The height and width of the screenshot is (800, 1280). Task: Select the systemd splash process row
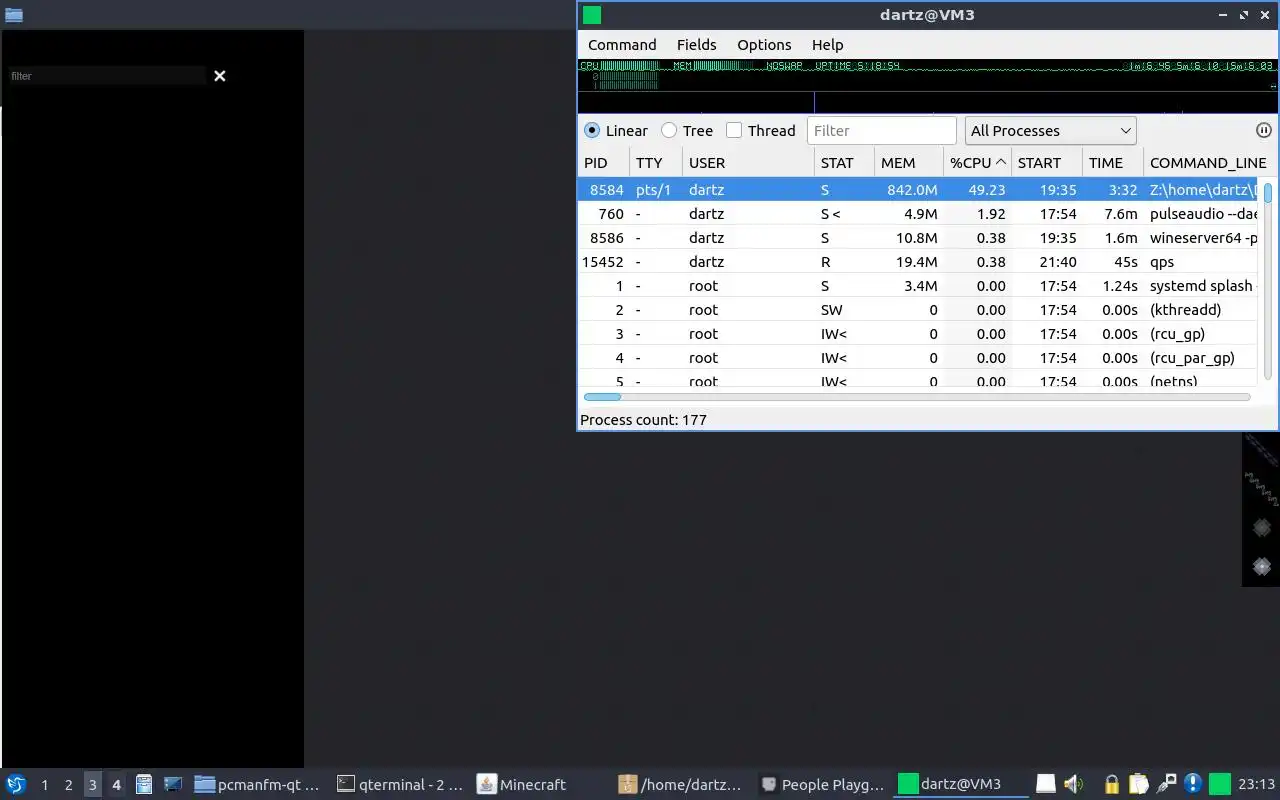(918, 285)
